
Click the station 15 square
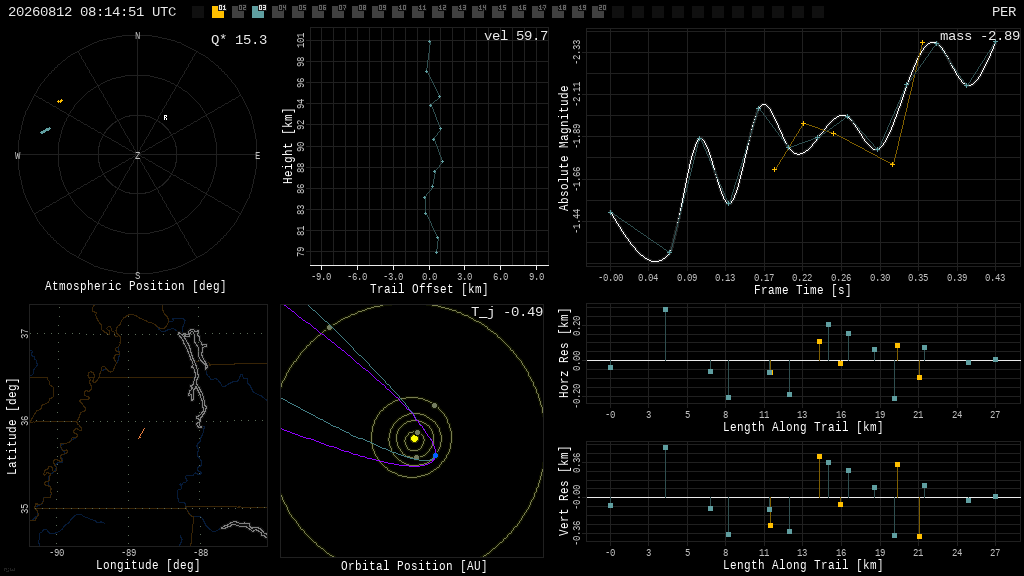(x=498, y=12)
